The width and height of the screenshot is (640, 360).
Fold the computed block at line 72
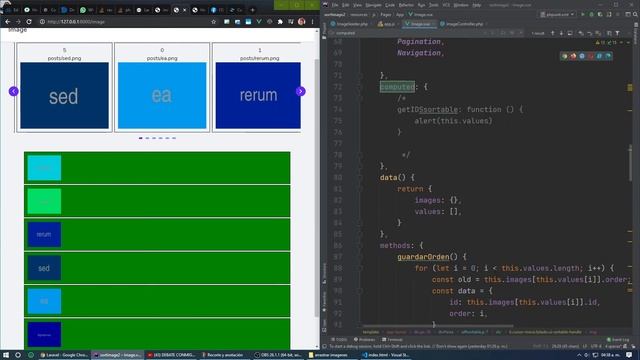[x=360, y=87]
